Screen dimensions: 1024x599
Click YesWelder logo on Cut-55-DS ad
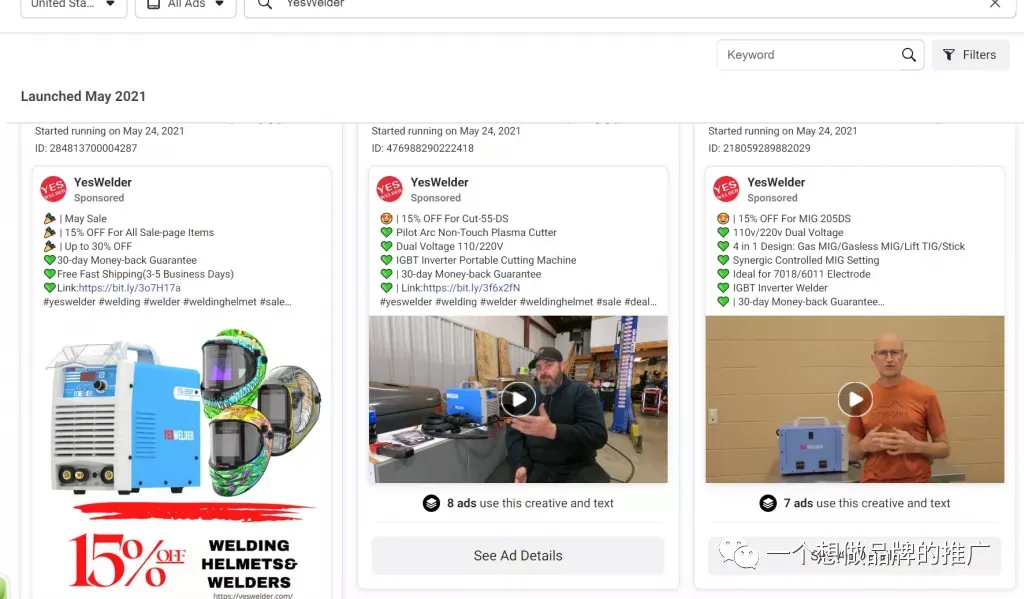pyautogui.click(x=389, y=189)
